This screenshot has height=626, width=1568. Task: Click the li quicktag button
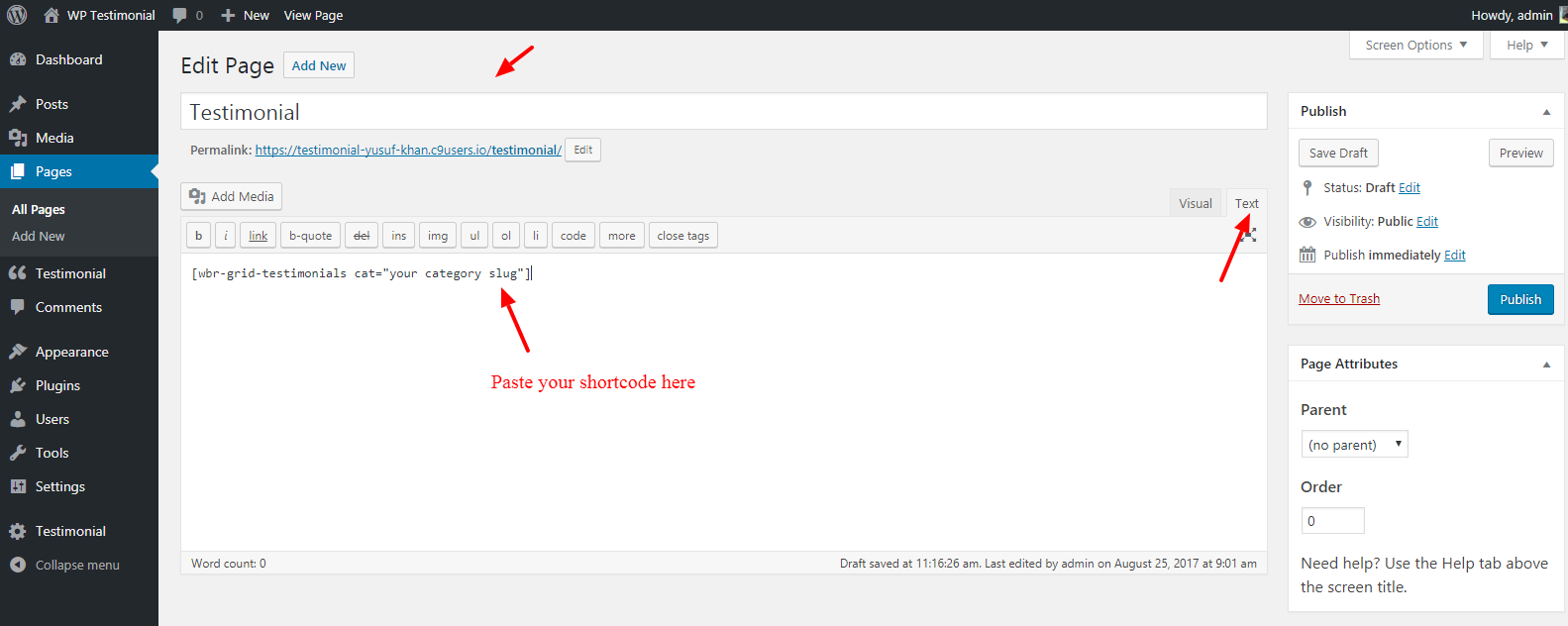tap(536, 236)
